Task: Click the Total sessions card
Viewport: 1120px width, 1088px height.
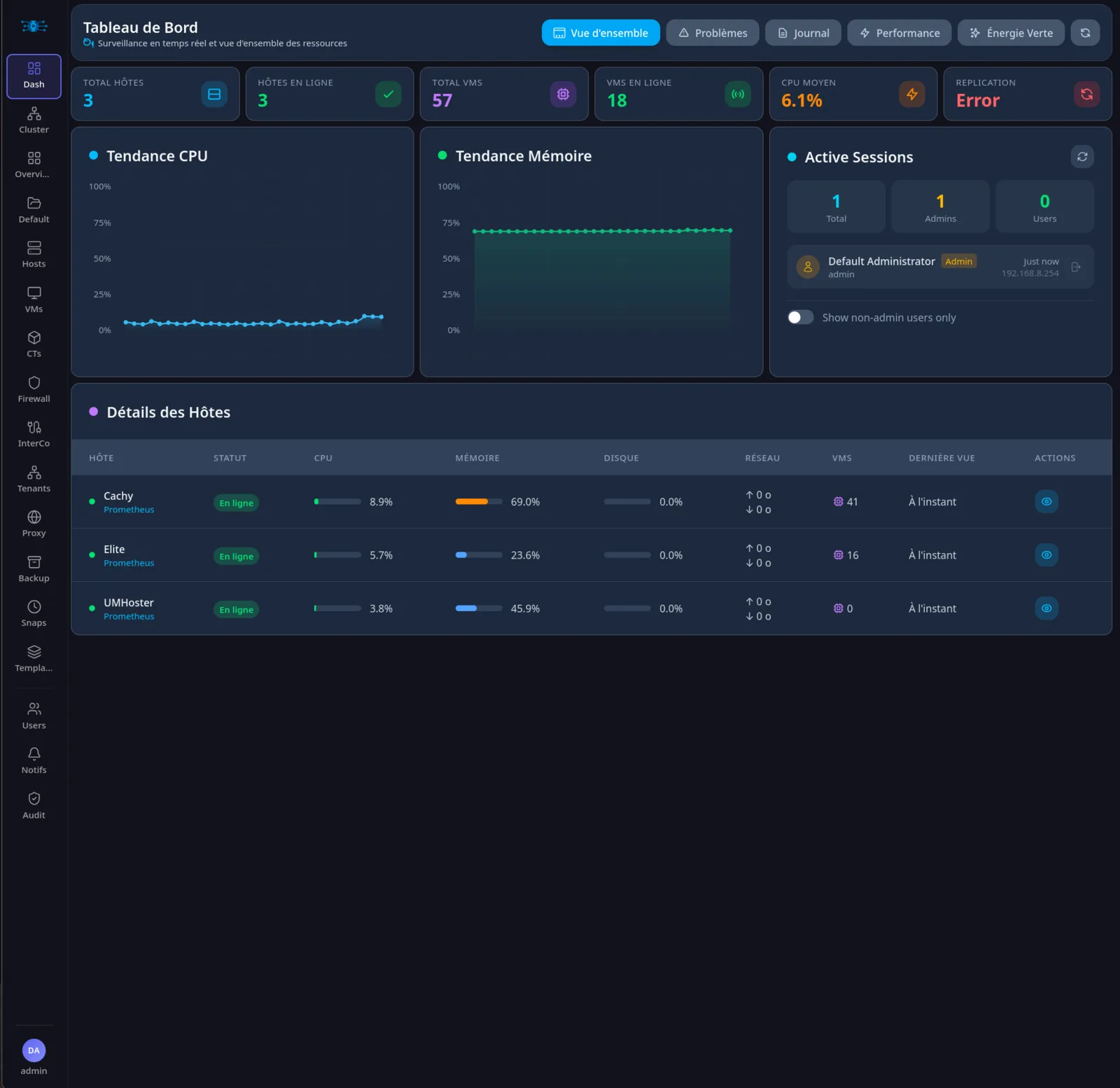Action: tap(836, 207)
